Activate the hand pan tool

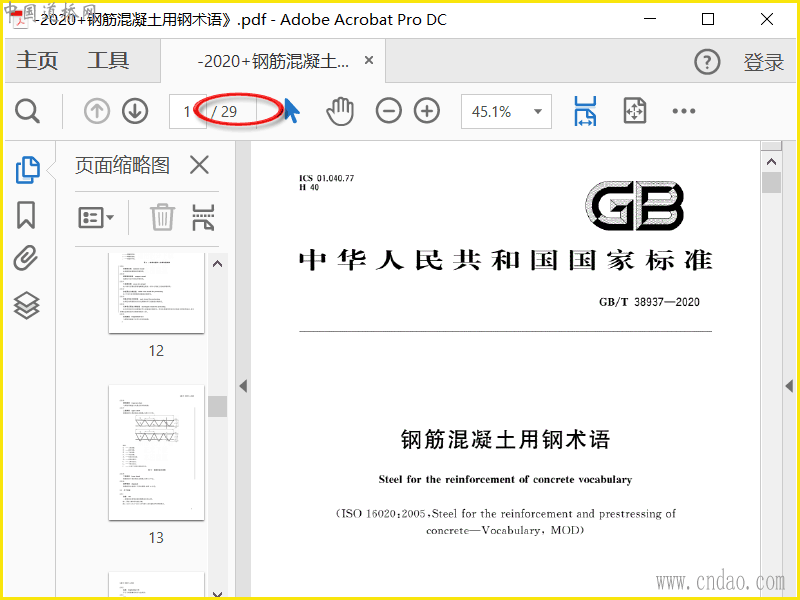click(x=340, y=111)
